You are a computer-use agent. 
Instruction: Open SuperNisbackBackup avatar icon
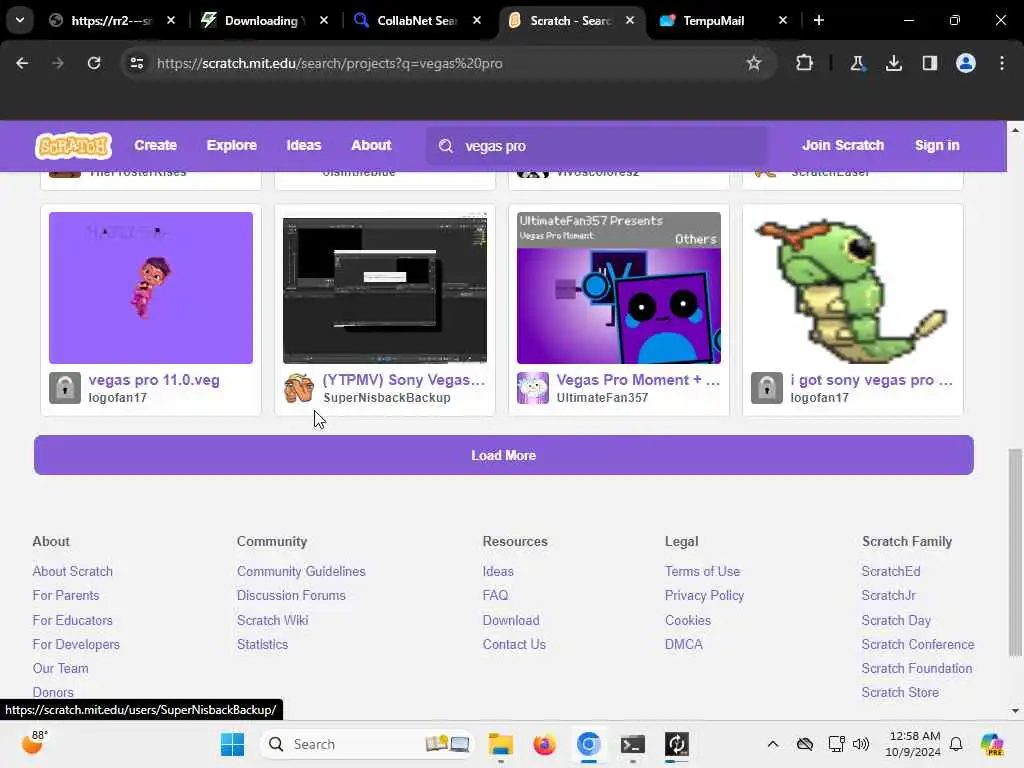coord(299,388)
